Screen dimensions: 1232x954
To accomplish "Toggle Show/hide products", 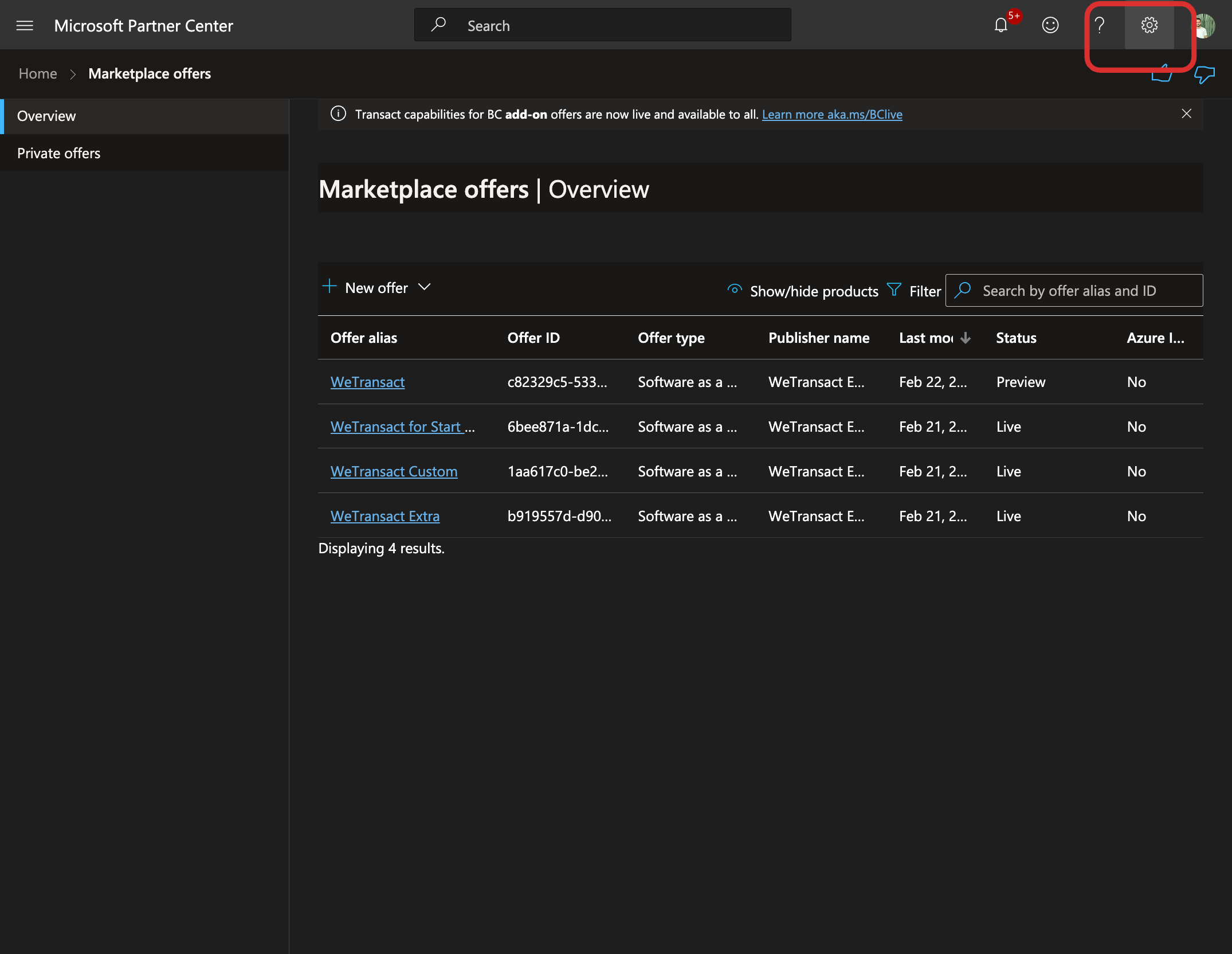I will 802,291.
